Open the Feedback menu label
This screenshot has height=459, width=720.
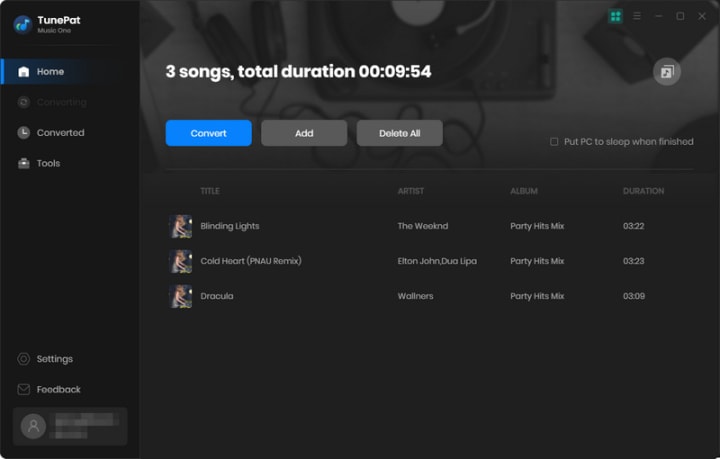coord(58,389)
